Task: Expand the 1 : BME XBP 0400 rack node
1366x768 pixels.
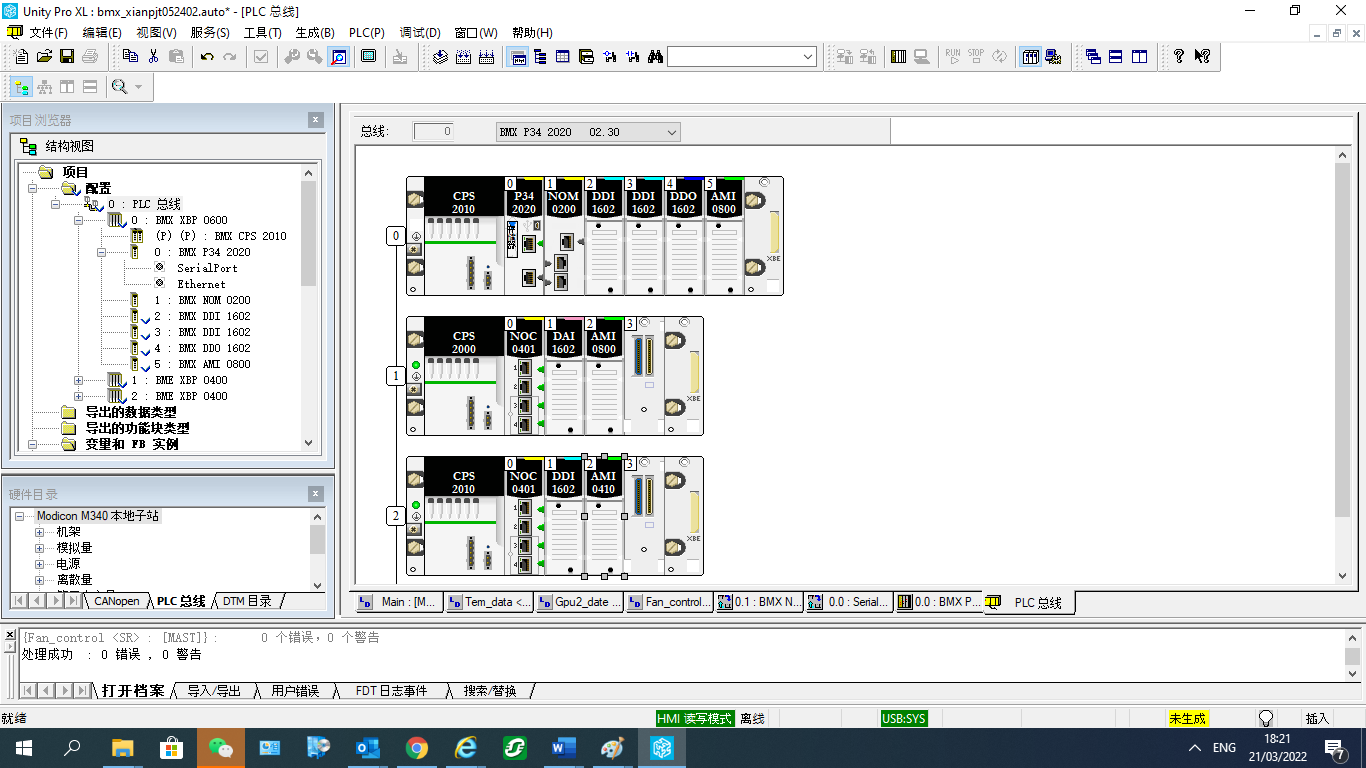Action: click(79, 380)
